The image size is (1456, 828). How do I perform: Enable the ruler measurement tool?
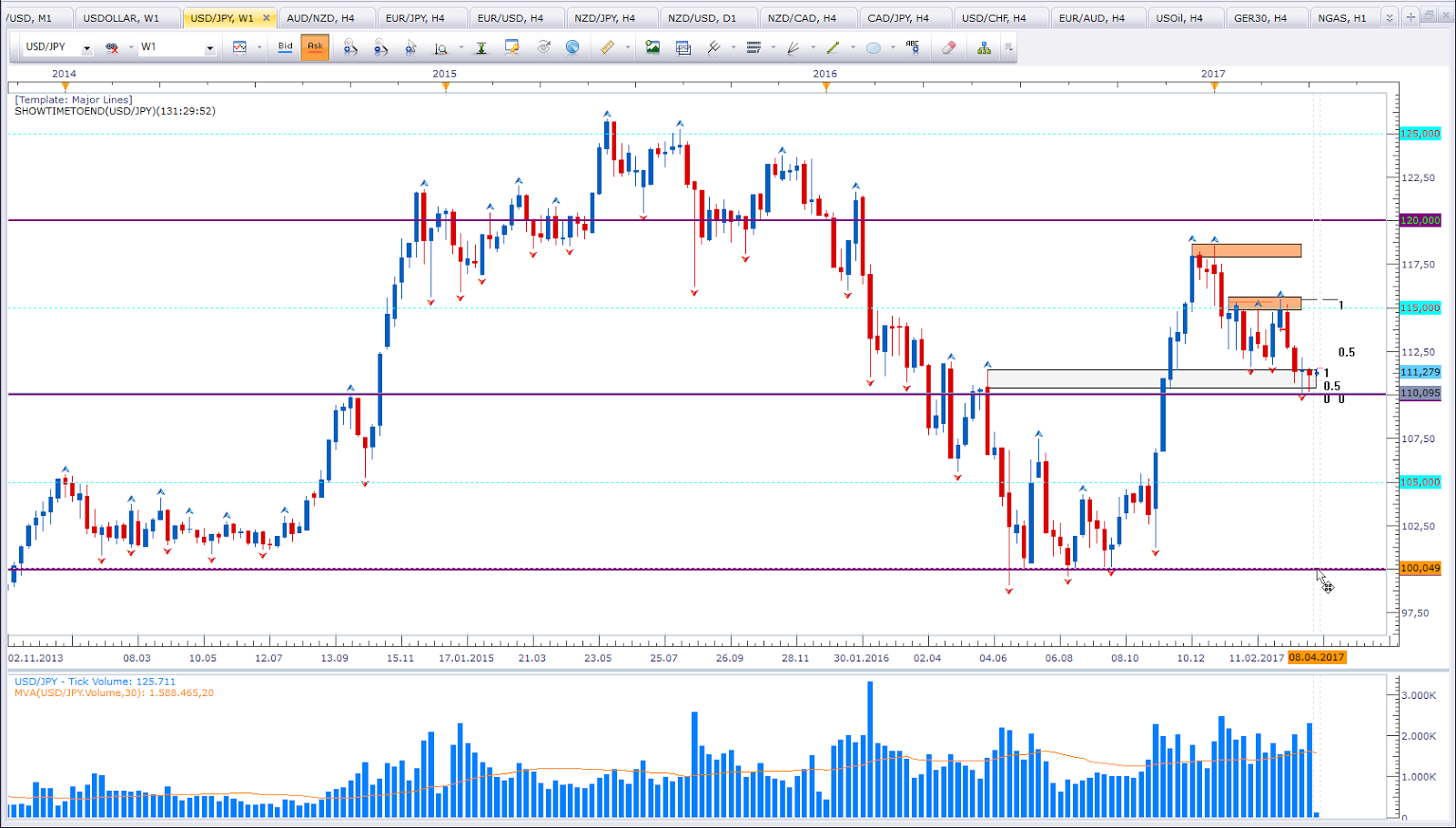609,47
